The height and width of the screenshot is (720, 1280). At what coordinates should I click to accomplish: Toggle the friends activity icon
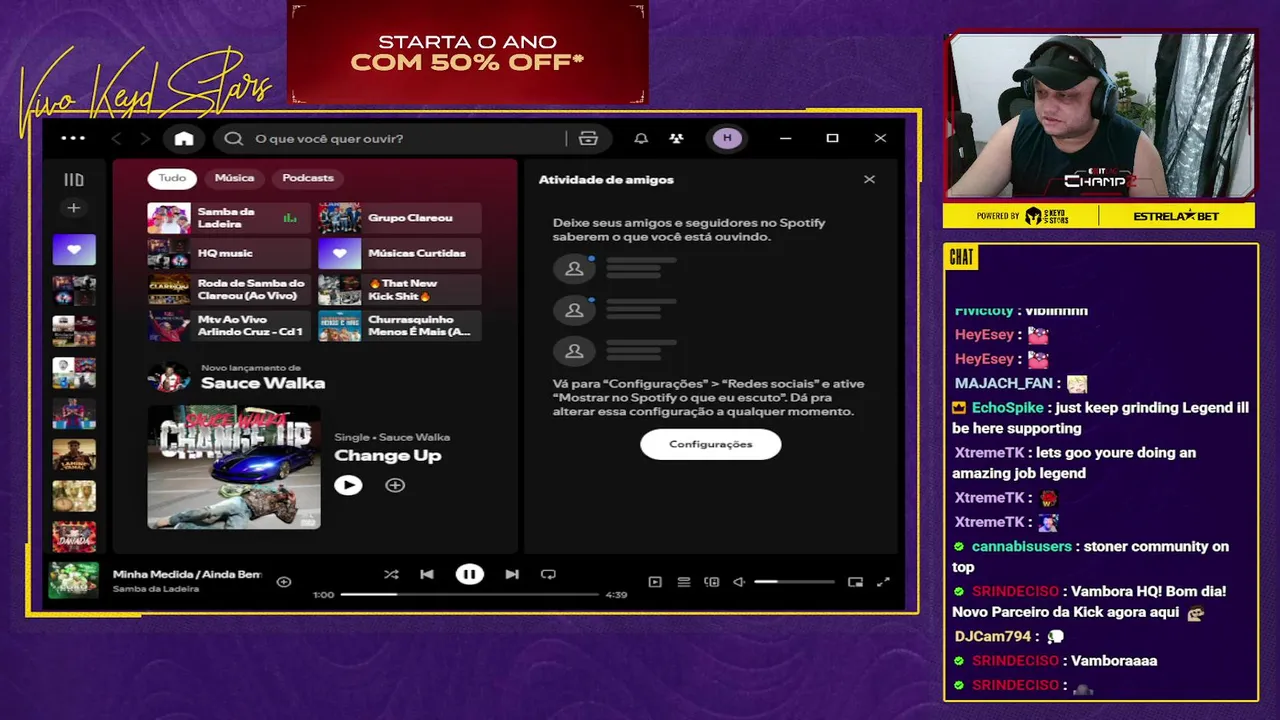pyautogui.click(x=677, y=138)
